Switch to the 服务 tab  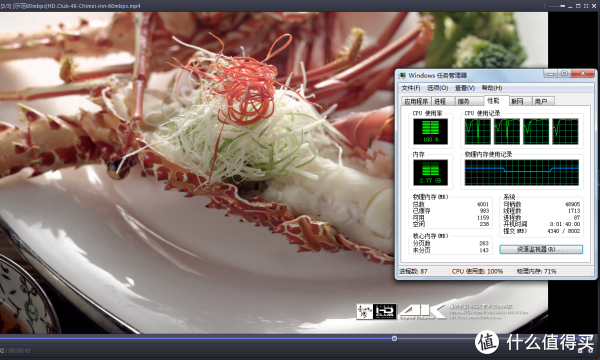click(x=469, y=101)
